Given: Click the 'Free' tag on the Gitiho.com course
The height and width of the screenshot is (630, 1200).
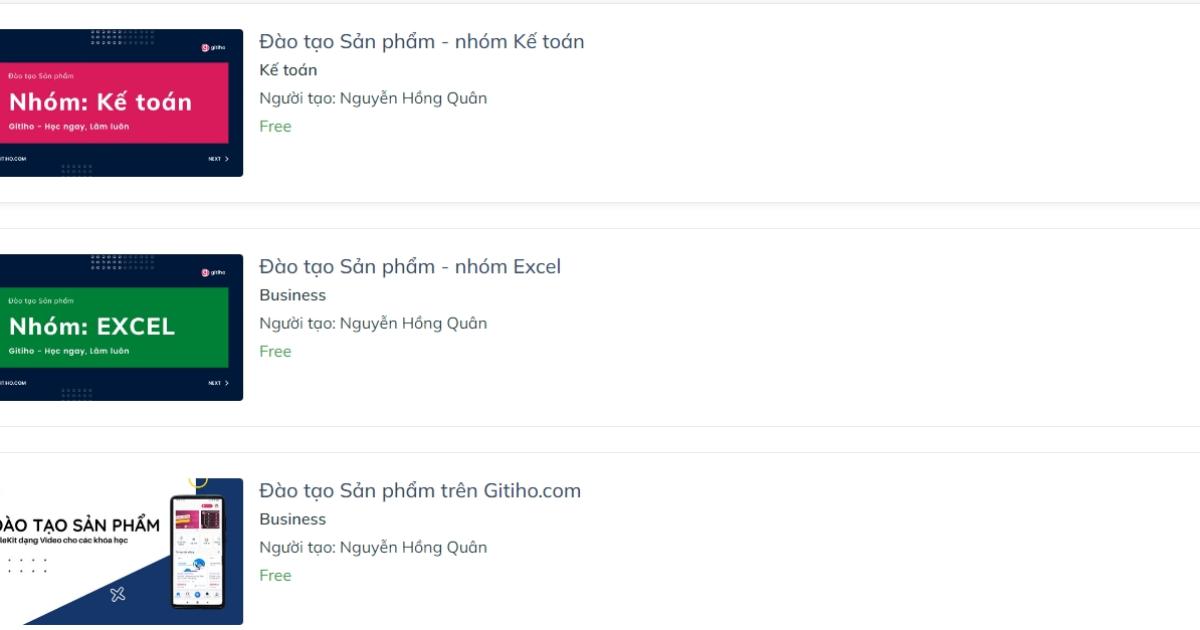Looking at the screenshot, I should [x=275, y=575].
